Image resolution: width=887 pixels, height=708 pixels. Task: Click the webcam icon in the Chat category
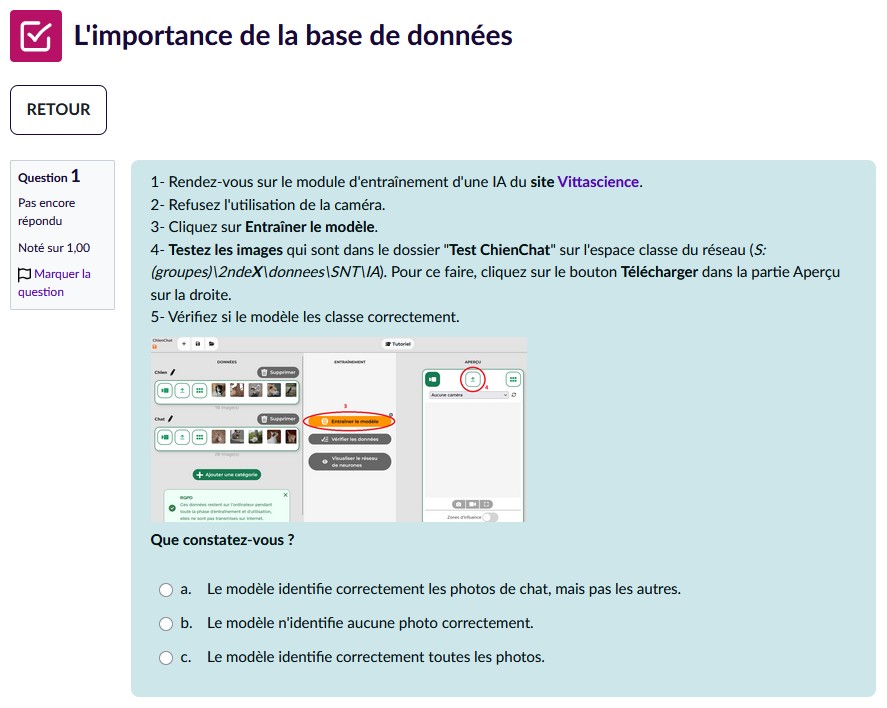click(165, 436)
